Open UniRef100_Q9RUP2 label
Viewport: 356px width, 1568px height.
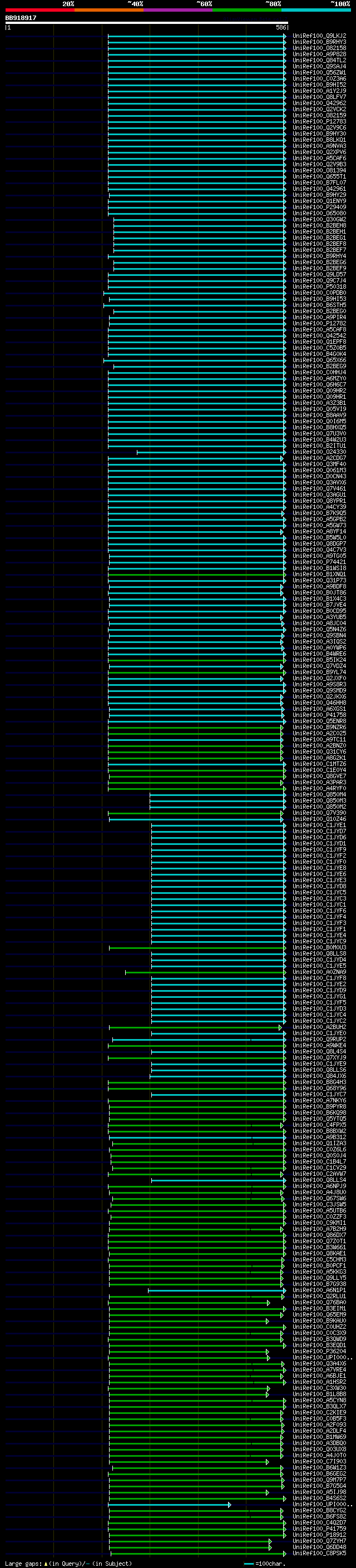point(319,1039)
